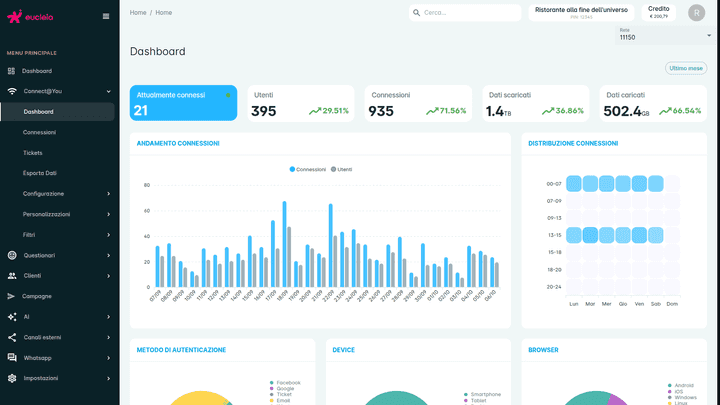Expand the AI menu chevron
The width and height of the screenshot is (720, 405).
[109, 317]
